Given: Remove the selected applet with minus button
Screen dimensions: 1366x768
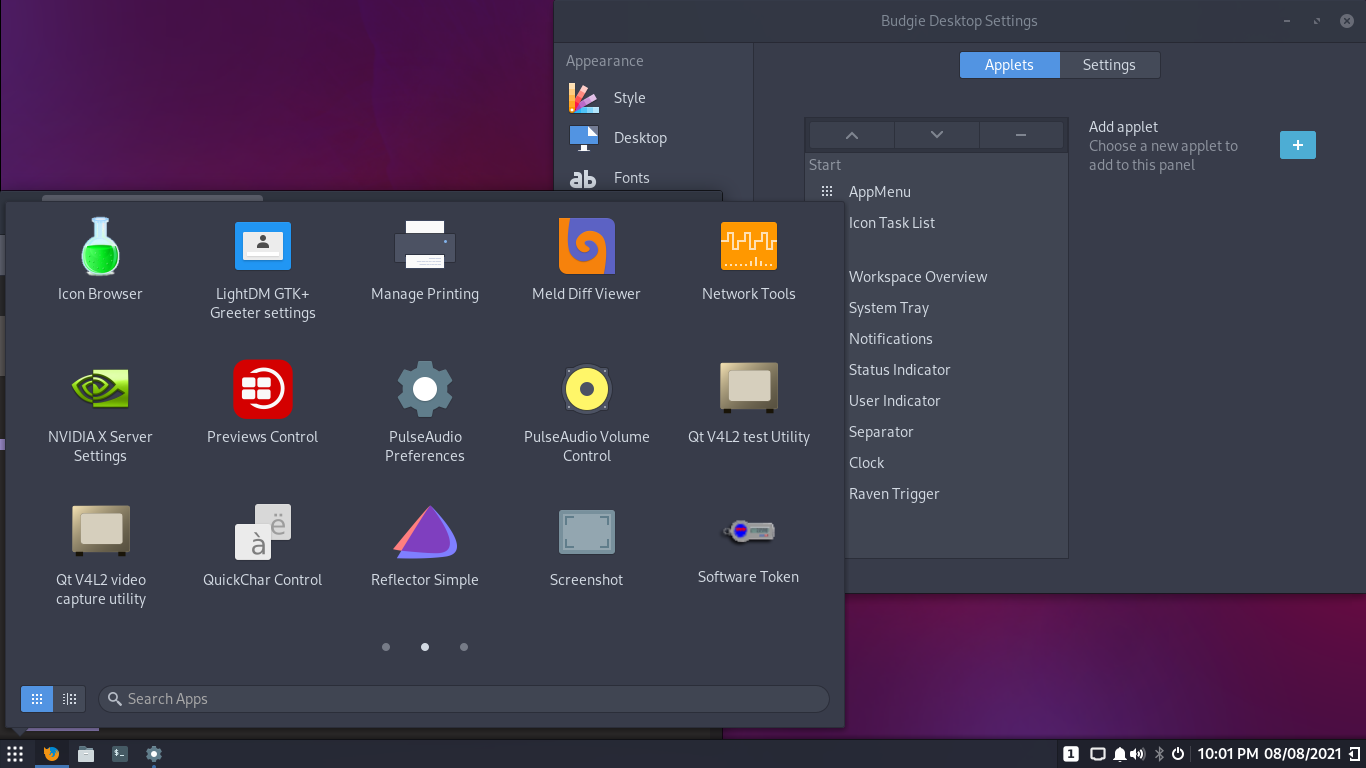Looking at the screenshot, I should (1021, 135).
